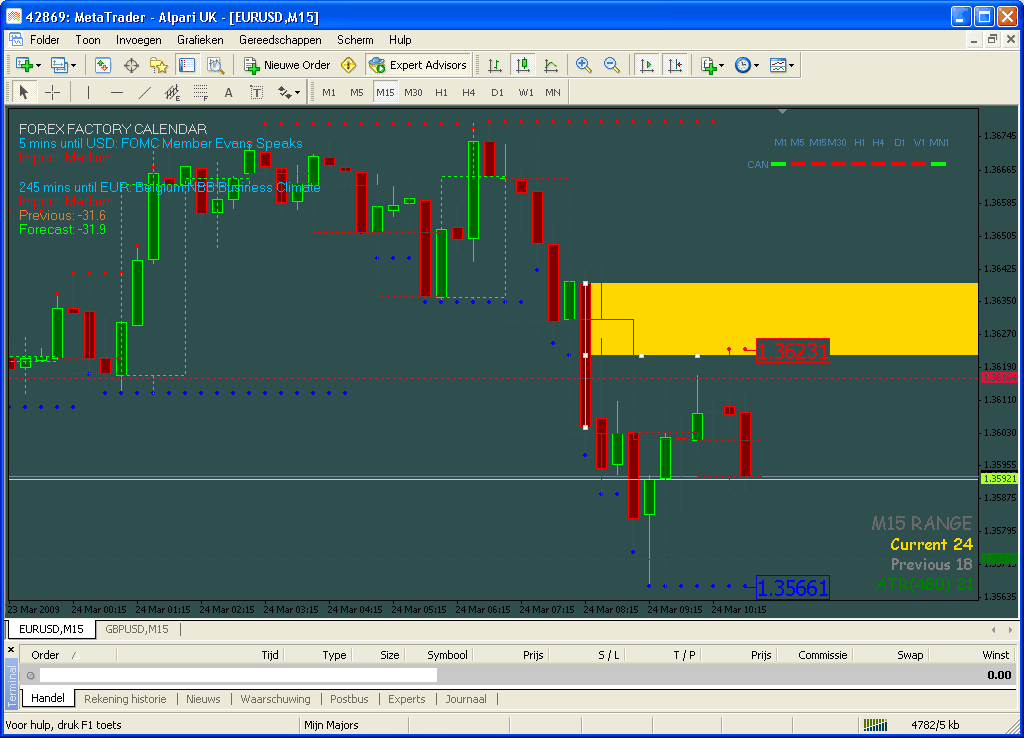This screenshot has width=1024, height=738.
Task: Toggle Auto Scroll chart button
Action: point(647,65)
